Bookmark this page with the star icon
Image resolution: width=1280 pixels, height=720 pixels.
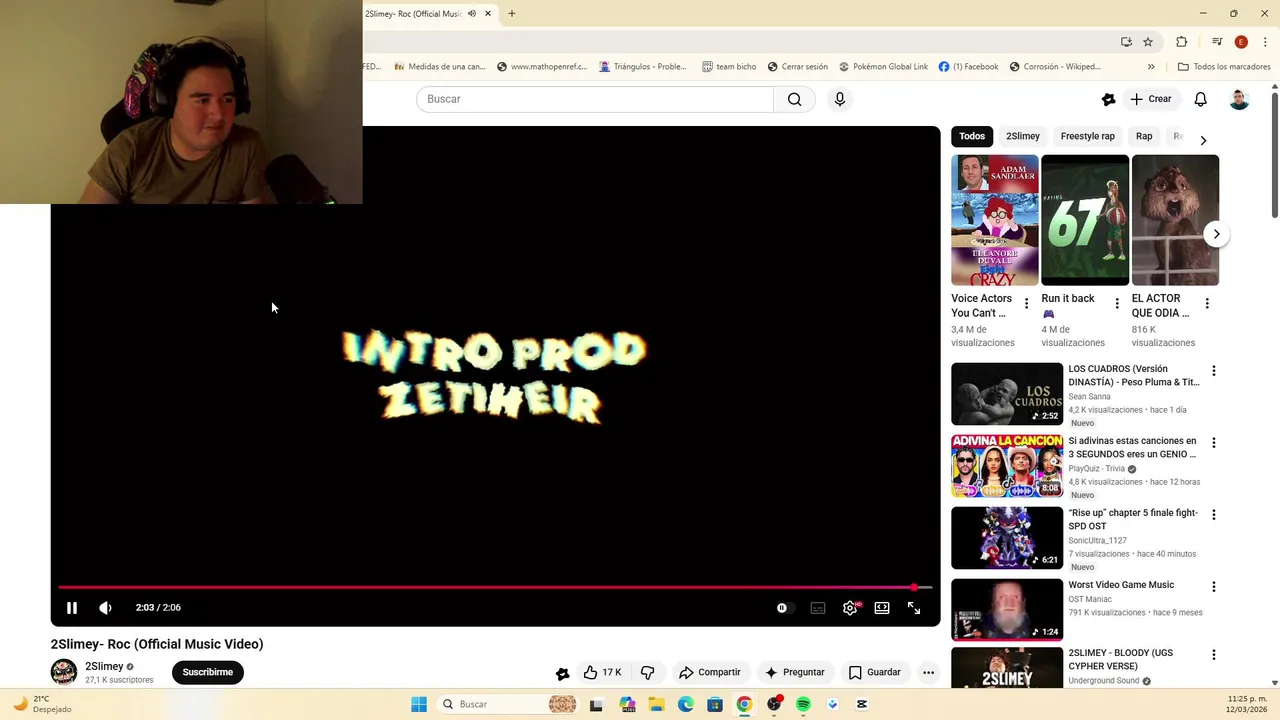[1148, 42]
